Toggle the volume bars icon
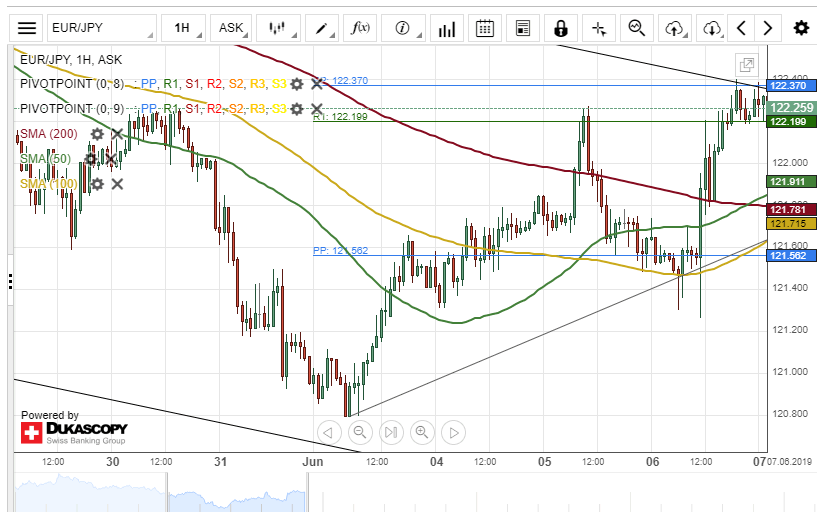This screenshot has height=519, width=825. click(447, 28)
